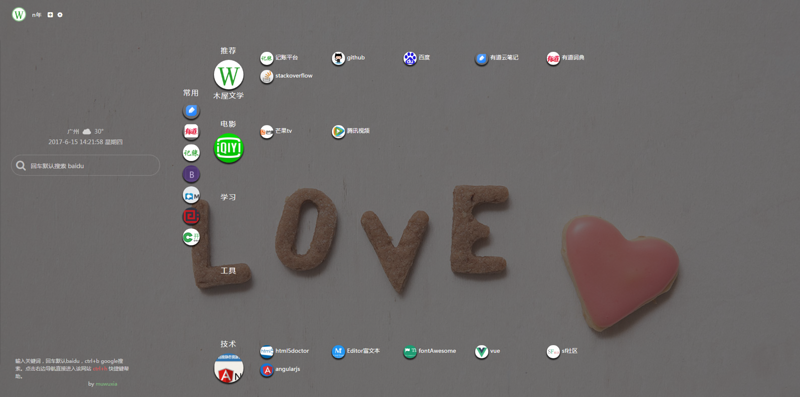Viewport: 800px width, 397px height.
Task: Focus the baidu search input field
Action: click(x=85, y=166)
